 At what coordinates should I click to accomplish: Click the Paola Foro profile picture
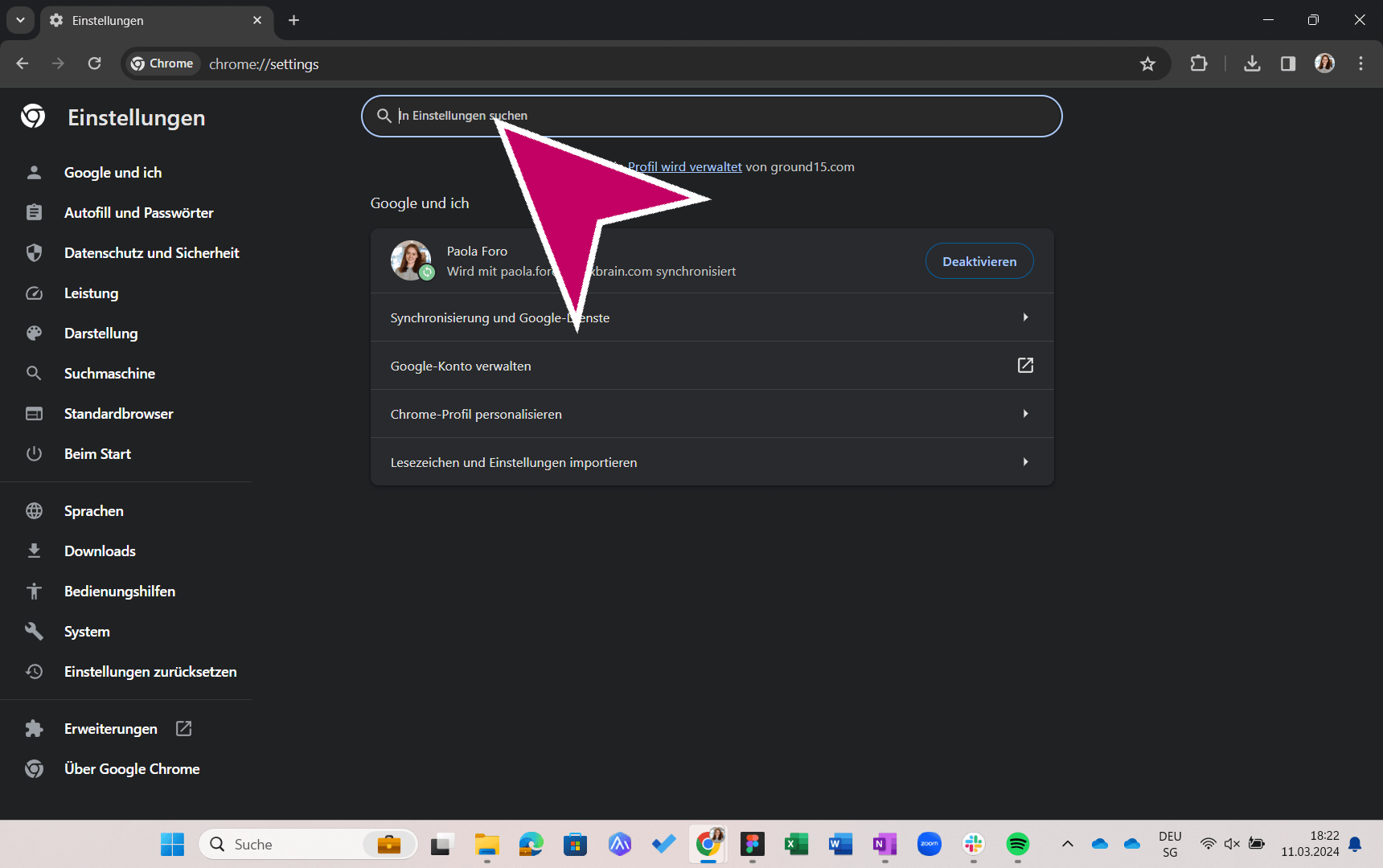411,260
